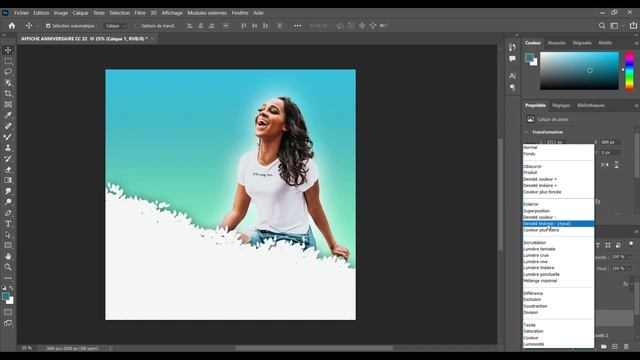Click flip horizontal icon in Properties
This screenshot has width=640, height=360.
pyautogui.click(x=605, y=164)
